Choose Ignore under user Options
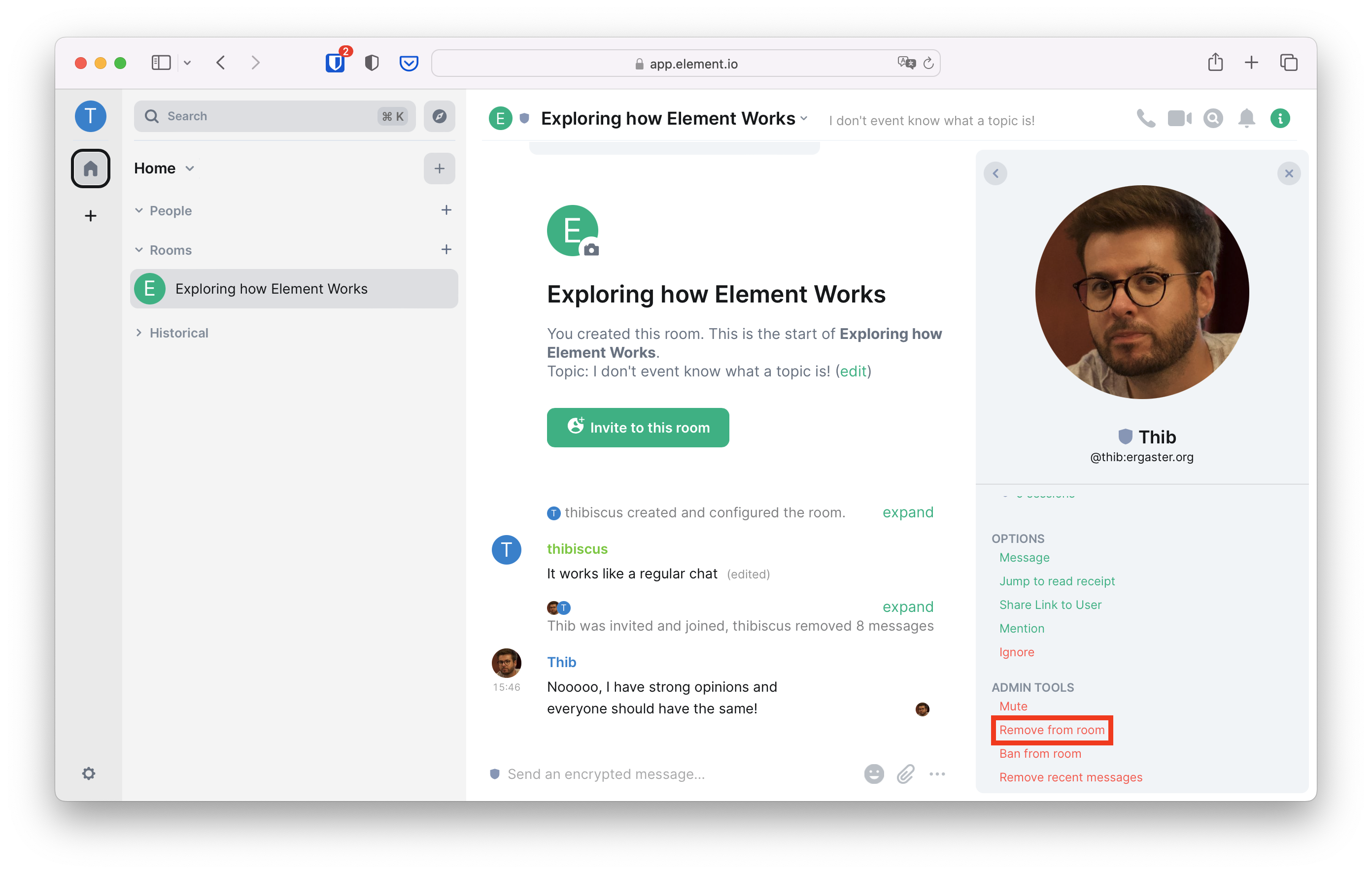This screenshot has width=1372, height=874. (1017, 652)
